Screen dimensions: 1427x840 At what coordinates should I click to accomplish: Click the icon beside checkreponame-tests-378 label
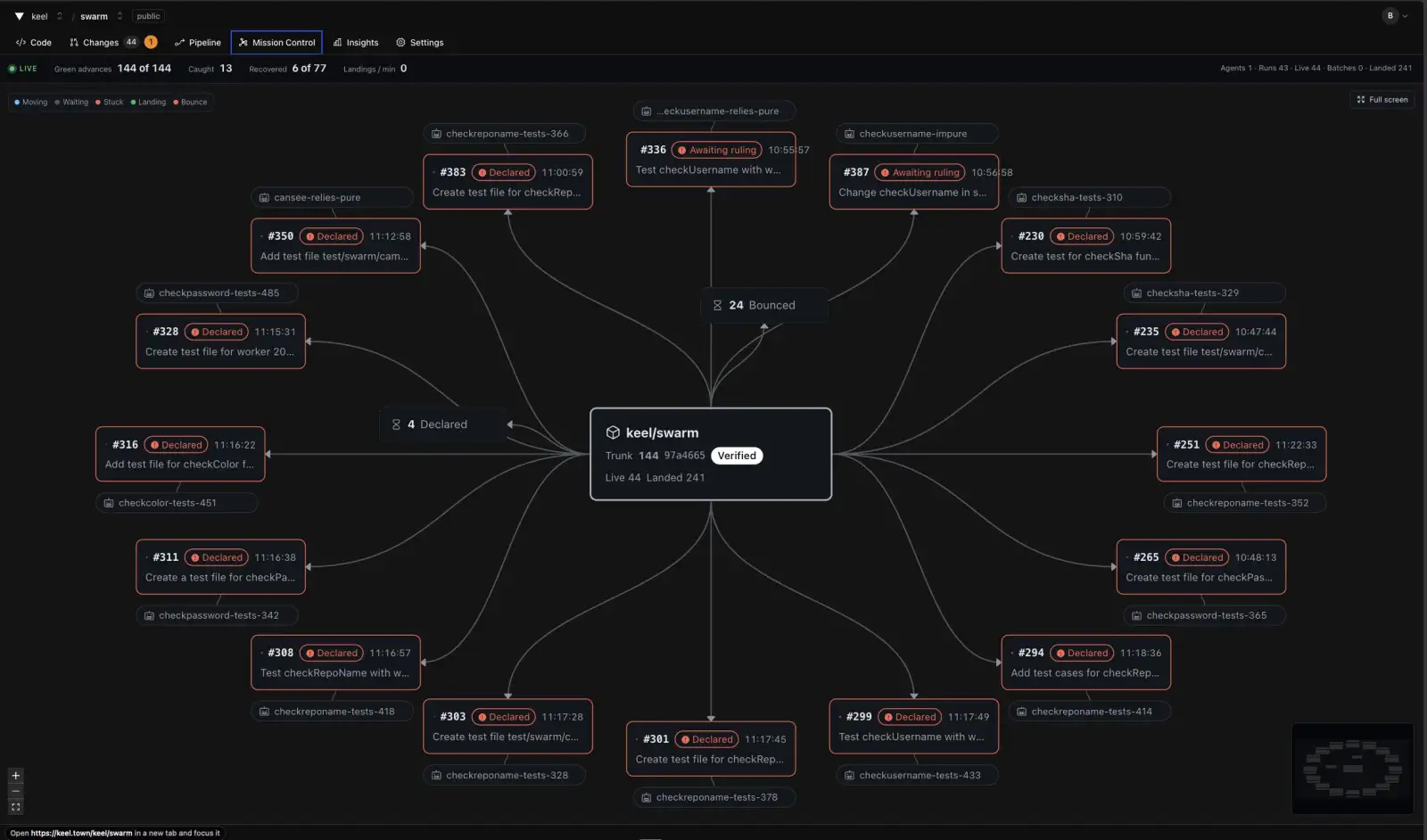click(646, 797)
